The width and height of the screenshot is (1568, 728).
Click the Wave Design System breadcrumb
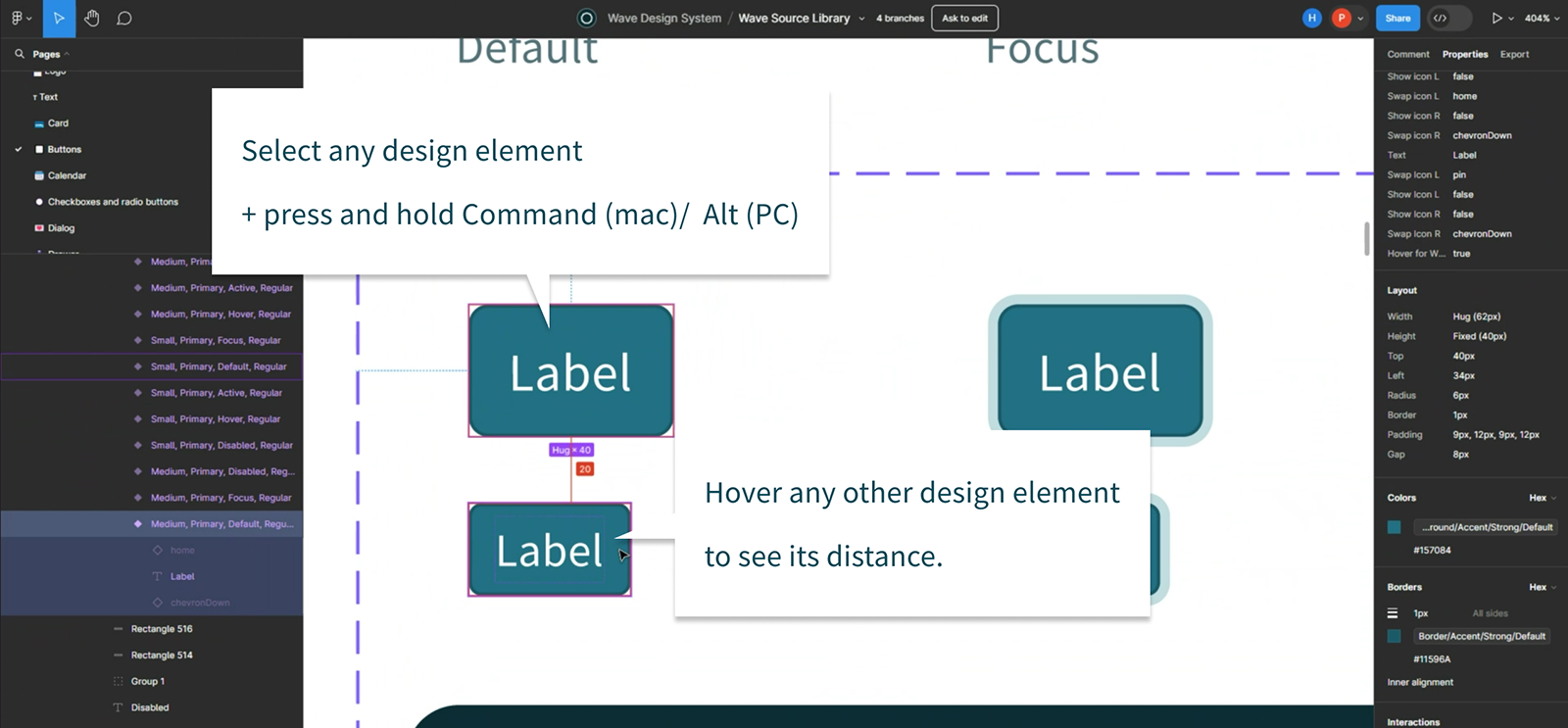[x=663, y=19]
